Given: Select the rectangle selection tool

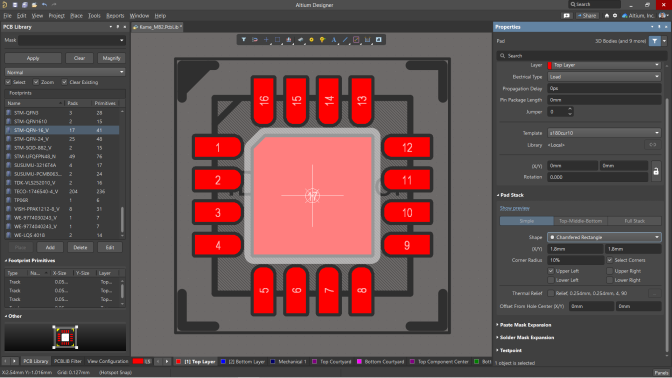Looking at the screenshot, I should (277, 40).
